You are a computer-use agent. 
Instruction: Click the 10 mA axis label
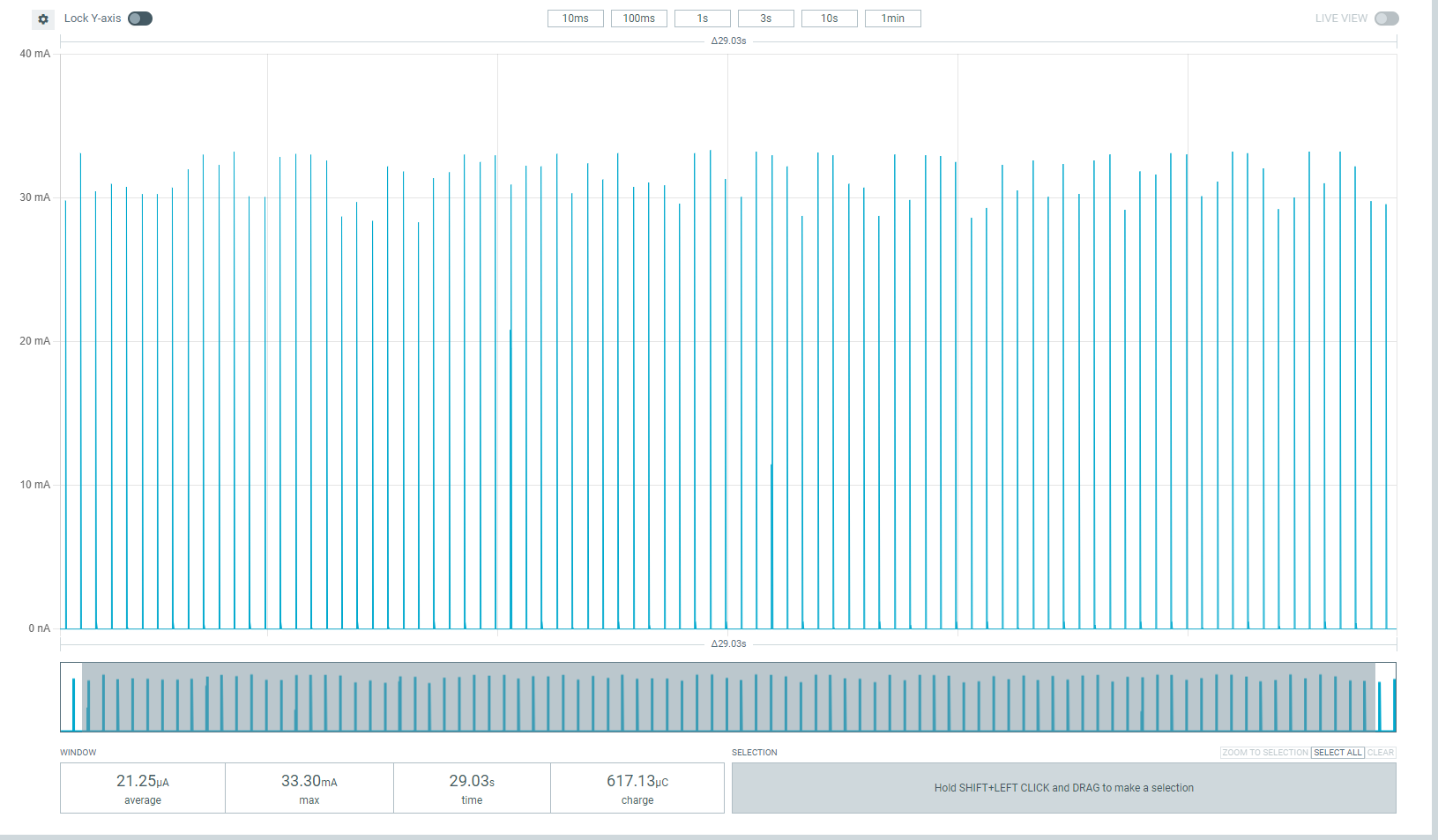coord(35,485)
